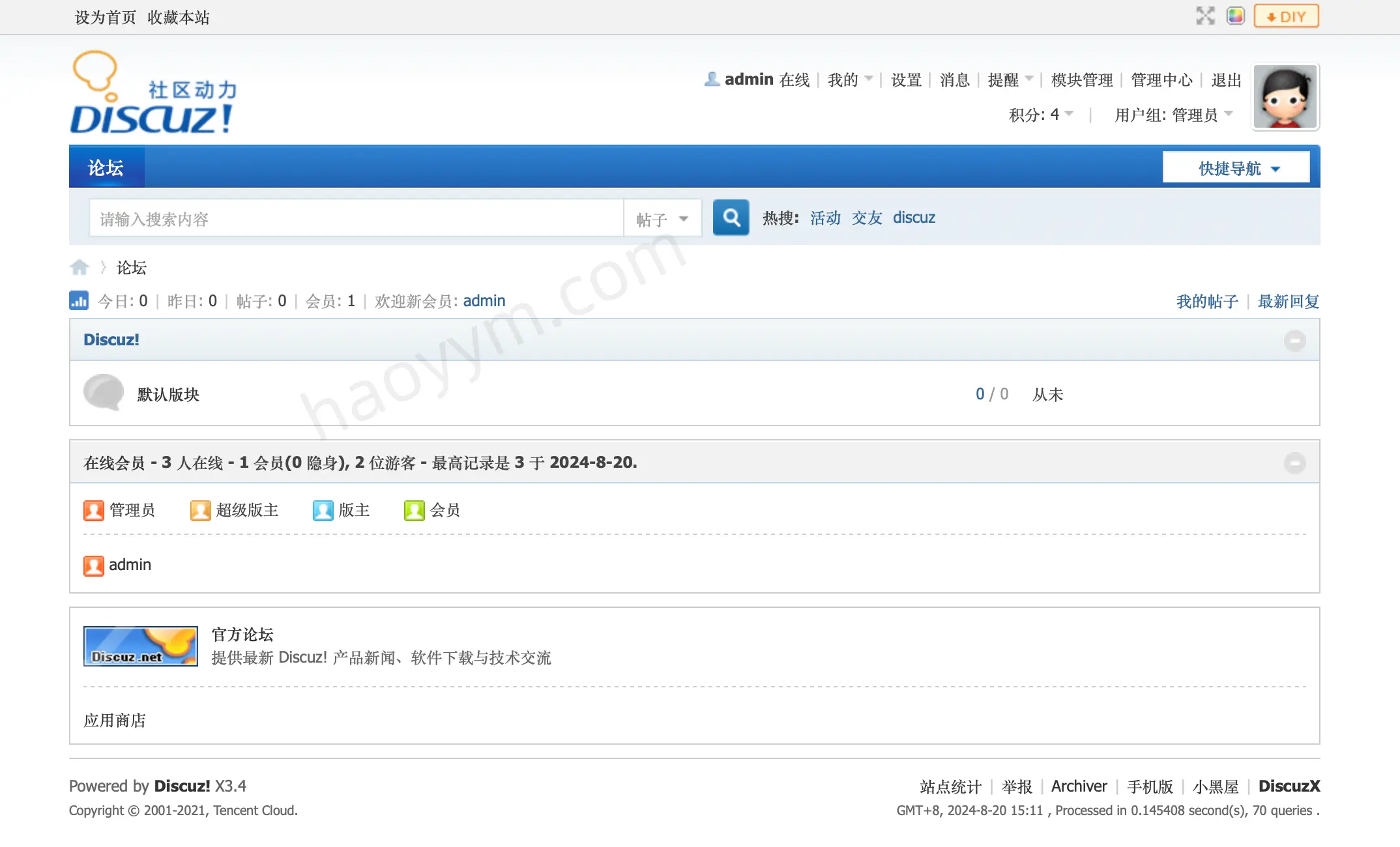The width and height of the screenshot is (1400, 847).
Task: Switch to the 论坛 tab
Action: pyautogui.click(x=106, y=167)
